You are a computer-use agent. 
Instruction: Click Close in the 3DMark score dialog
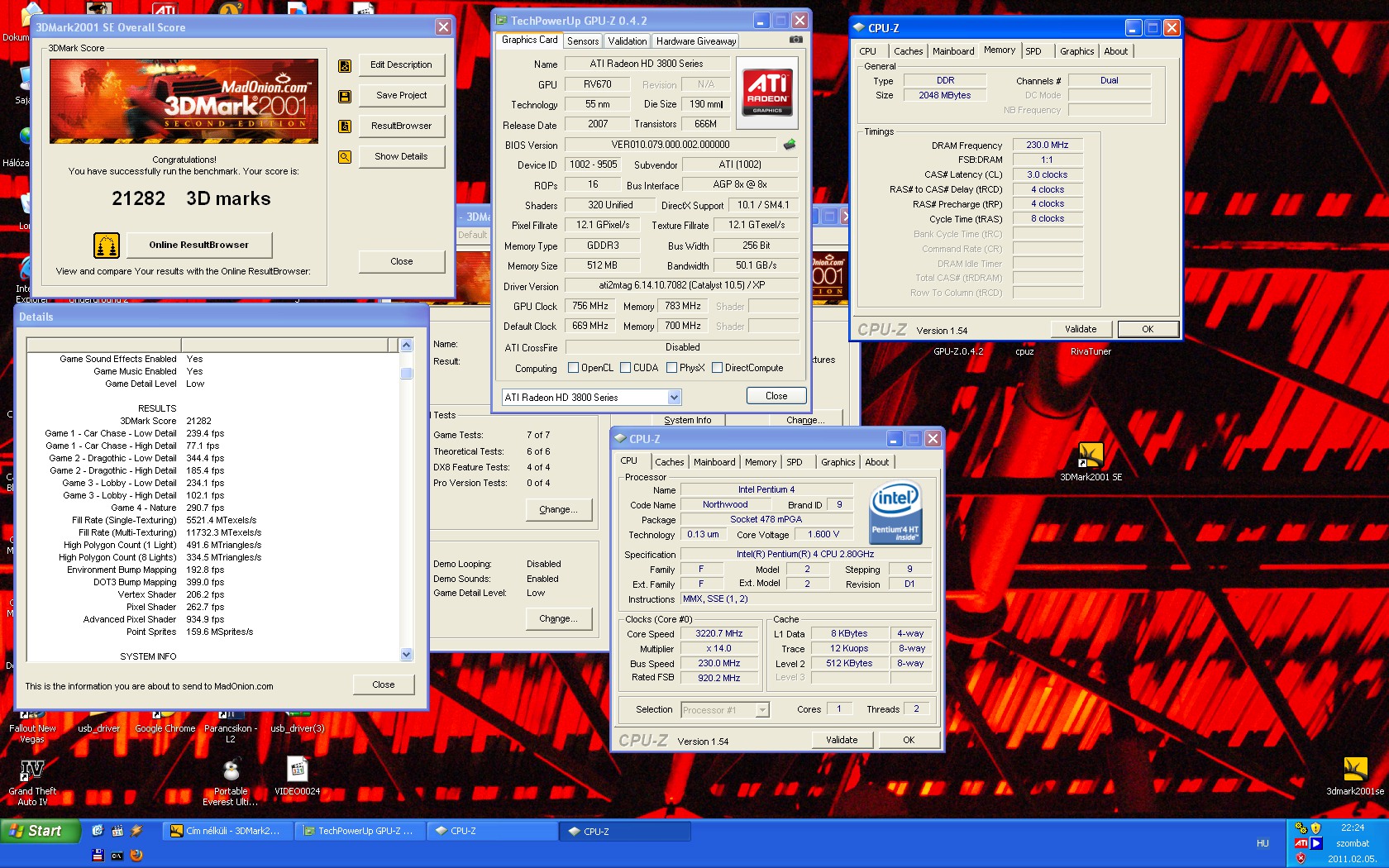(x=401, y=262)
